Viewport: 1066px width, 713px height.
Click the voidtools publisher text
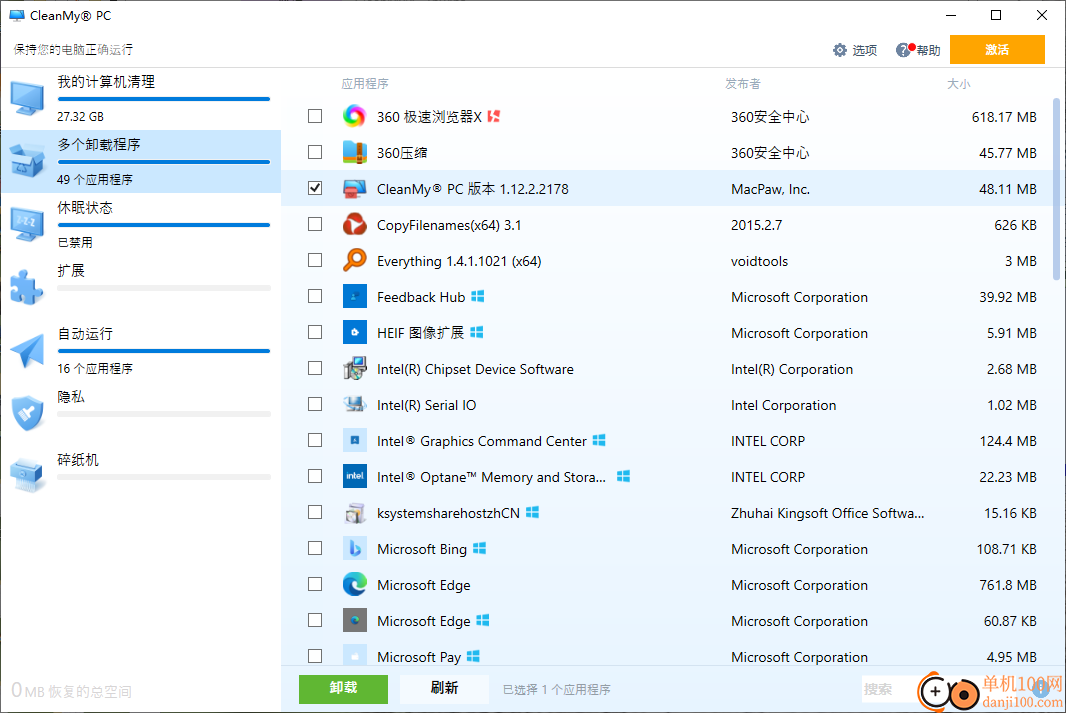point(759,261)
